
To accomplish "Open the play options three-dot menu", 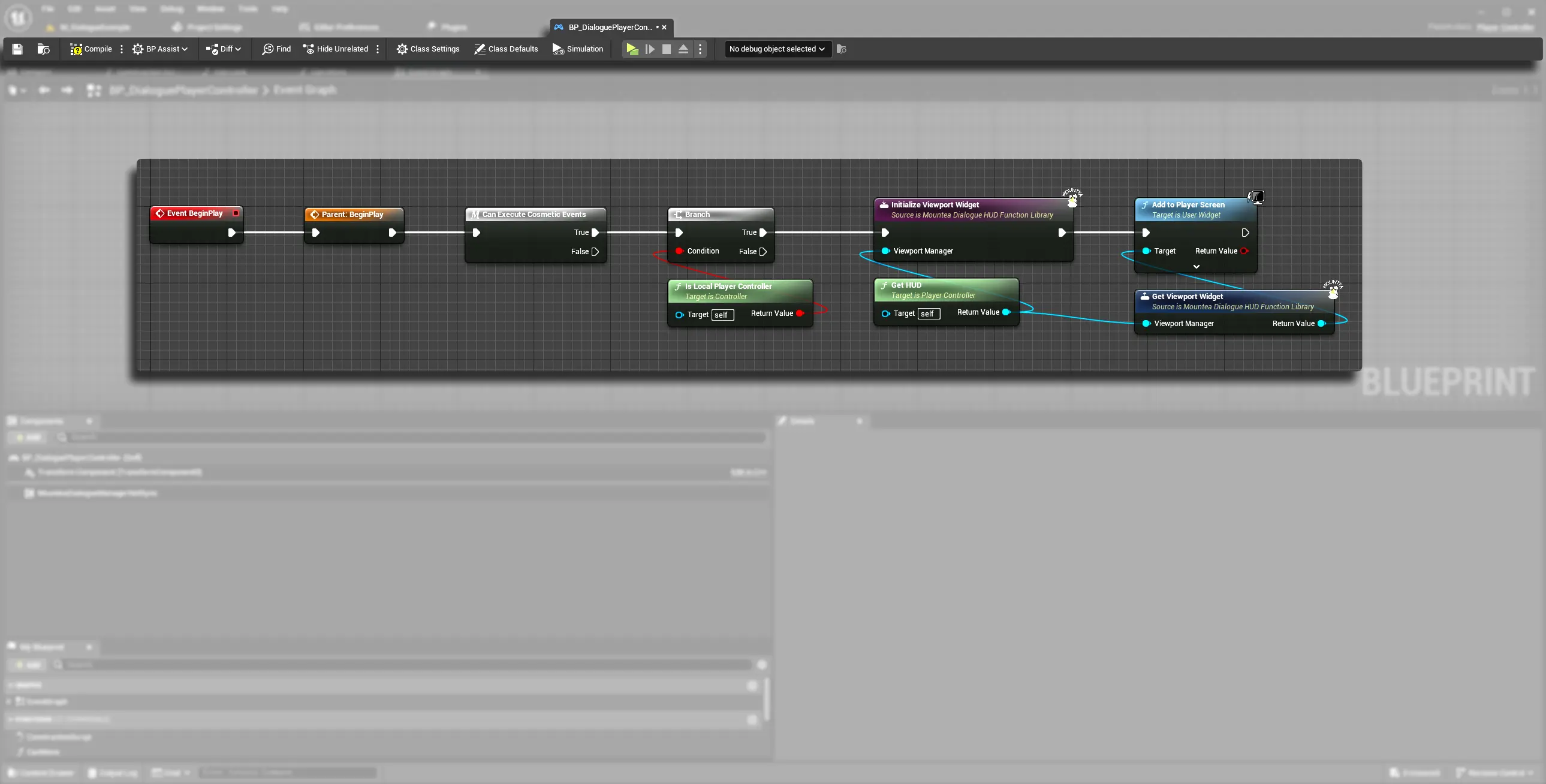I will (x=700, y=49).
